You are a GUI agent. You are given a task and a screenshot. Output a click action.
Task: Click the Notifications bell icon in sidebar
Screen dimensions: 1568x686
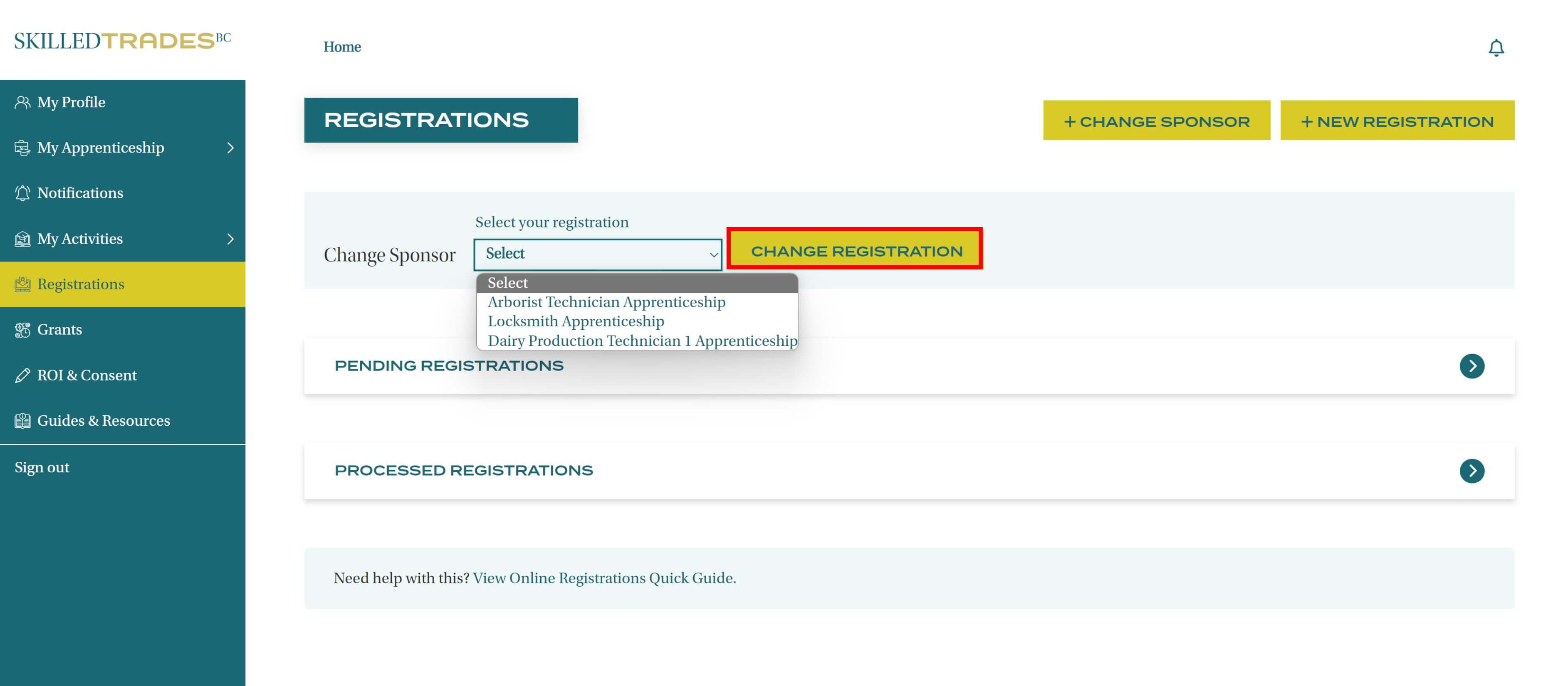22,193
